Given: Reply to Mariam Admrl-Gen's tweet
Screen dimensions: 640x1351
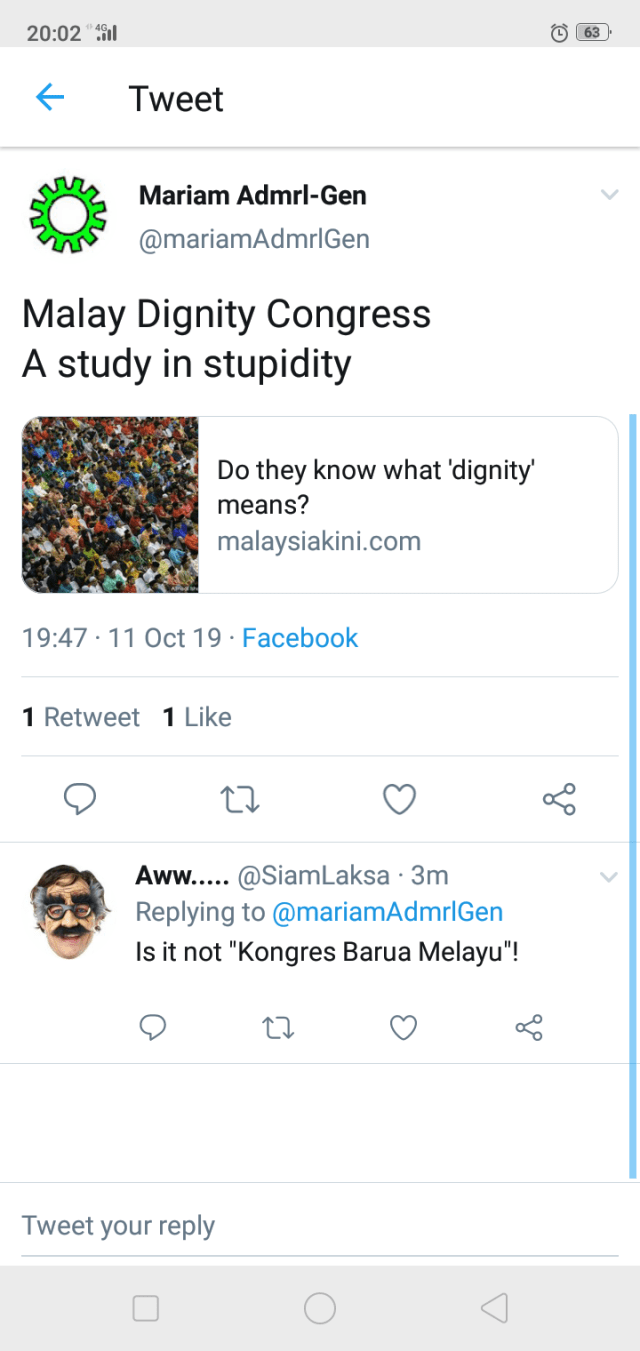Looking at the screenshot, I should click(79, 799).
